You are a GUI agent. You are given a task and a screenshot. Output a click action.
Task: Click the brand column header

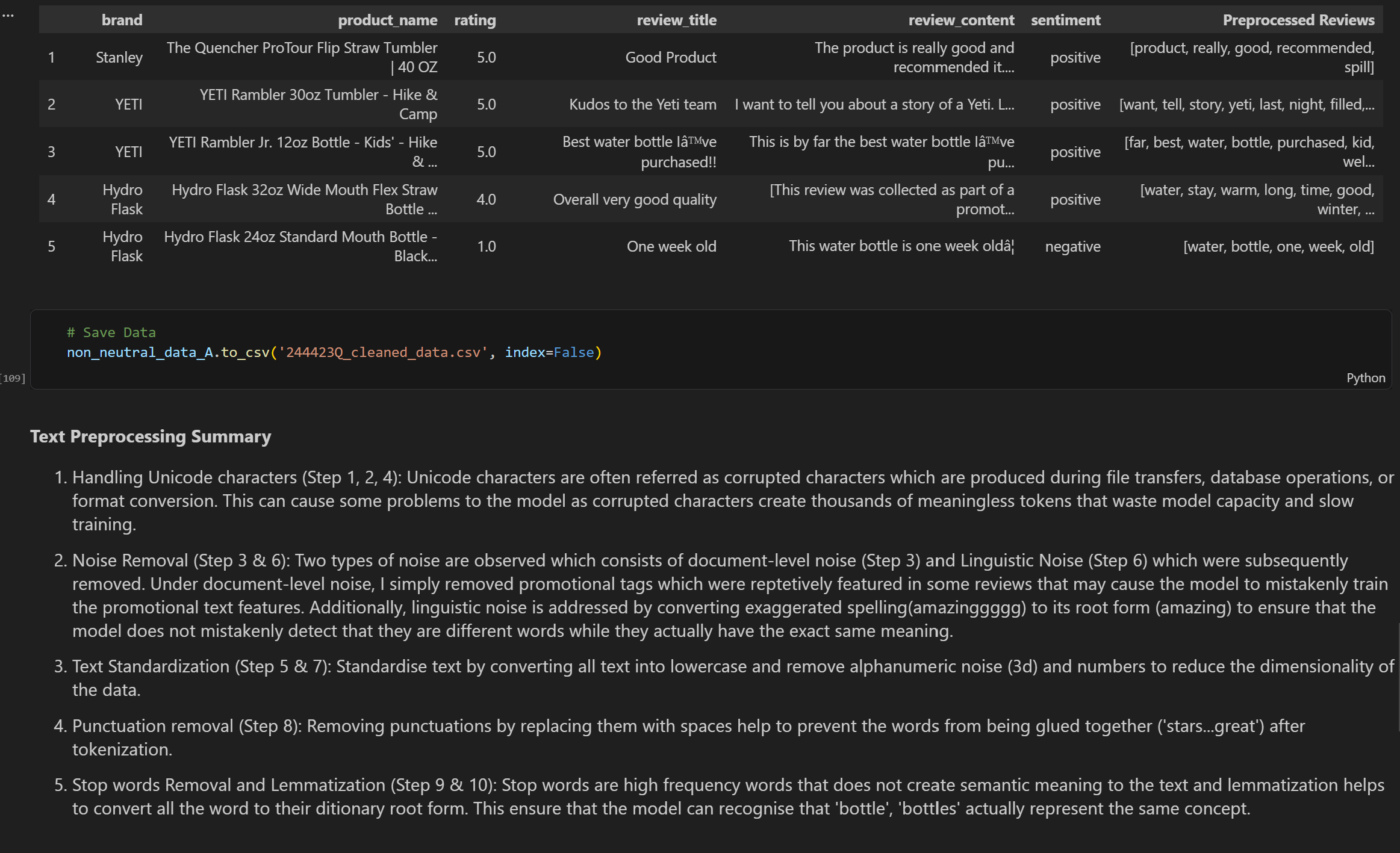122,20
